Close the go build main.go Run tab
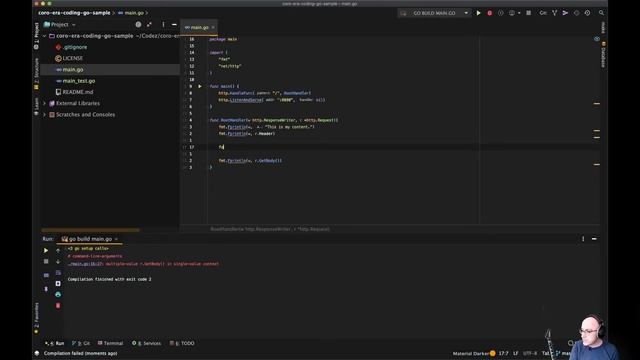 (x=116, y=239)
